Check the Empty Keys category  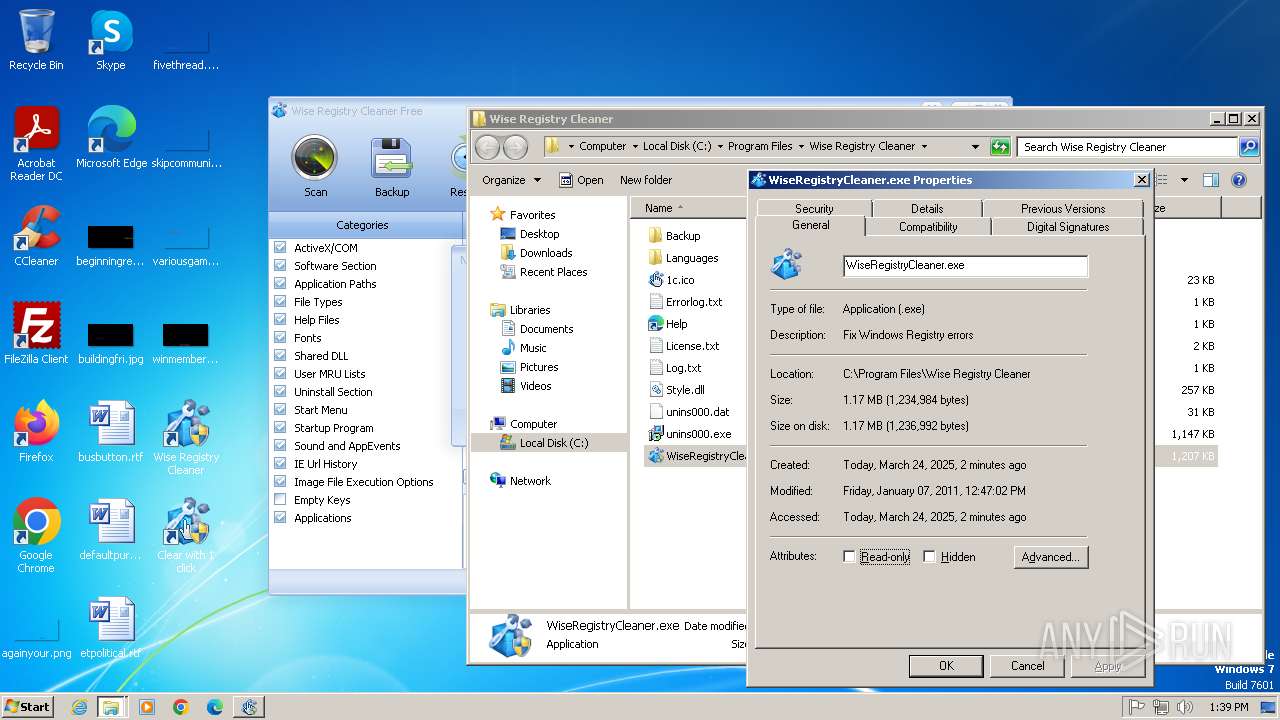(280, 500)
